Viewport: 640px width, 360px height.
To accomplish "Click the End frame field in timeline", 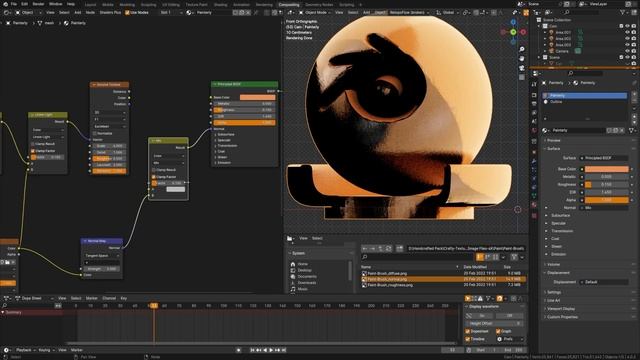I will pos(513,350).
